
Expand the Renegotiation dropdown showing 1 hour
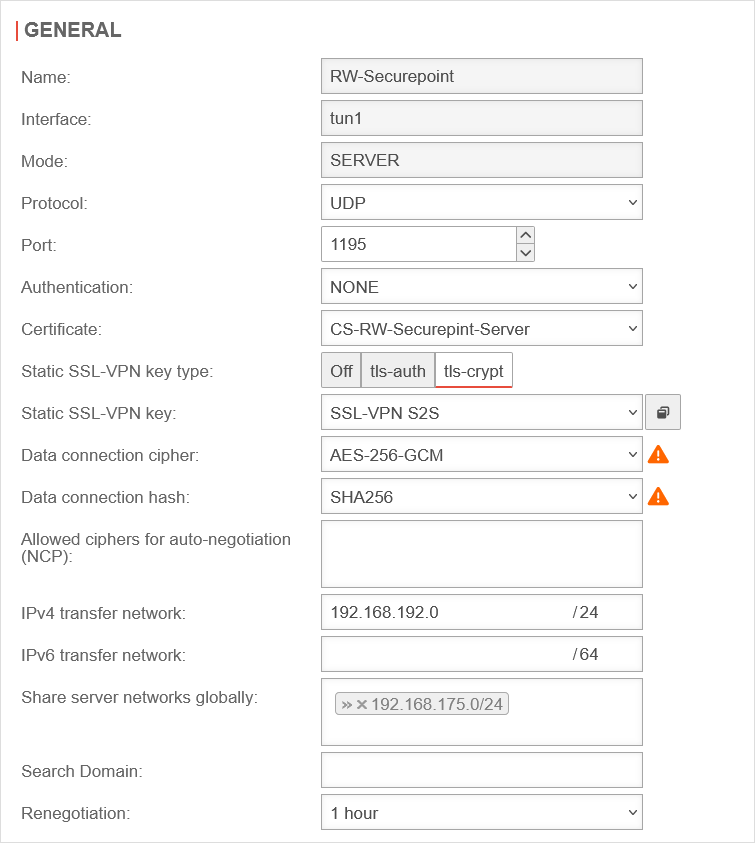481,813
